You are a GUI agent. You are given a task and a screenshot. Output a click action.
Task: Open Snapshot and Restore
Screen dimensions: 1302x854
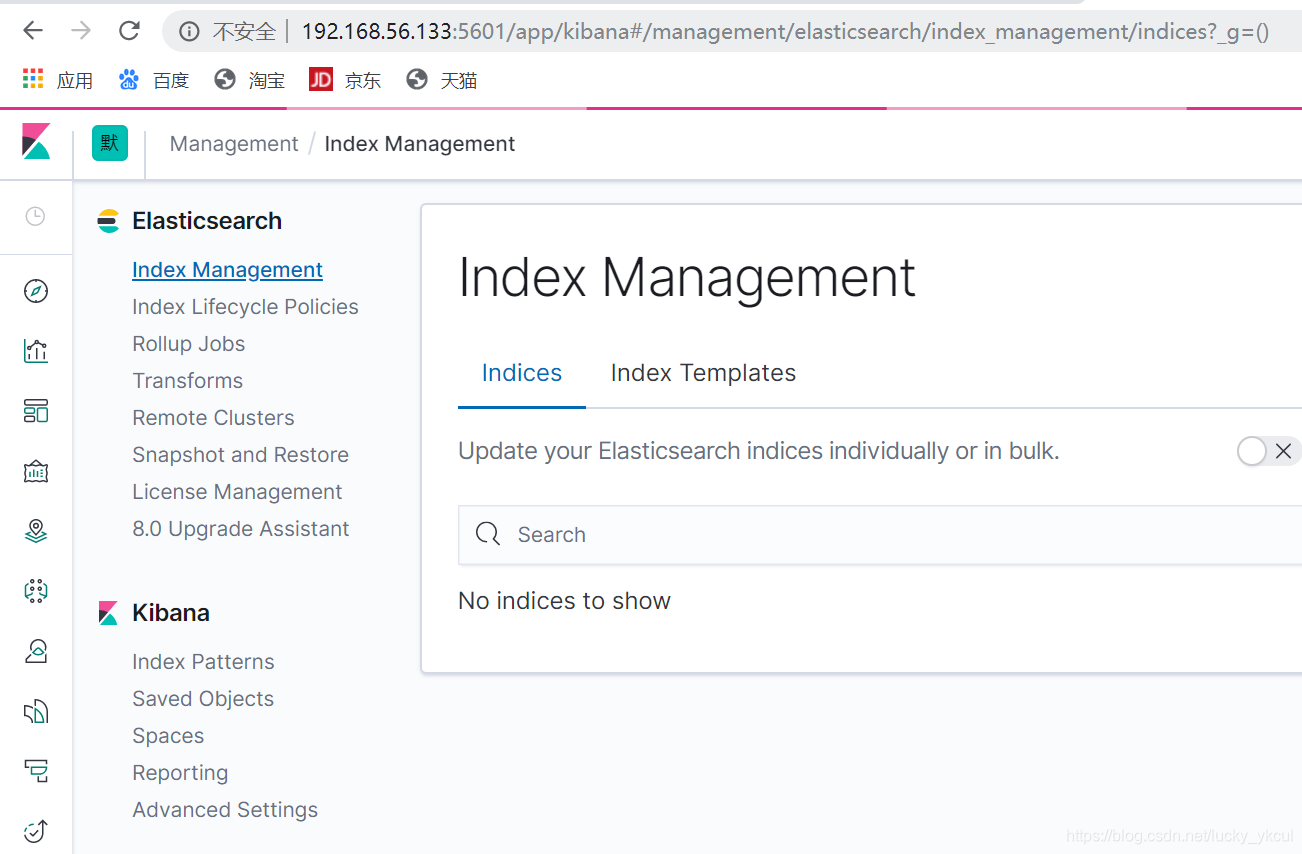click(x=240, y=455)
